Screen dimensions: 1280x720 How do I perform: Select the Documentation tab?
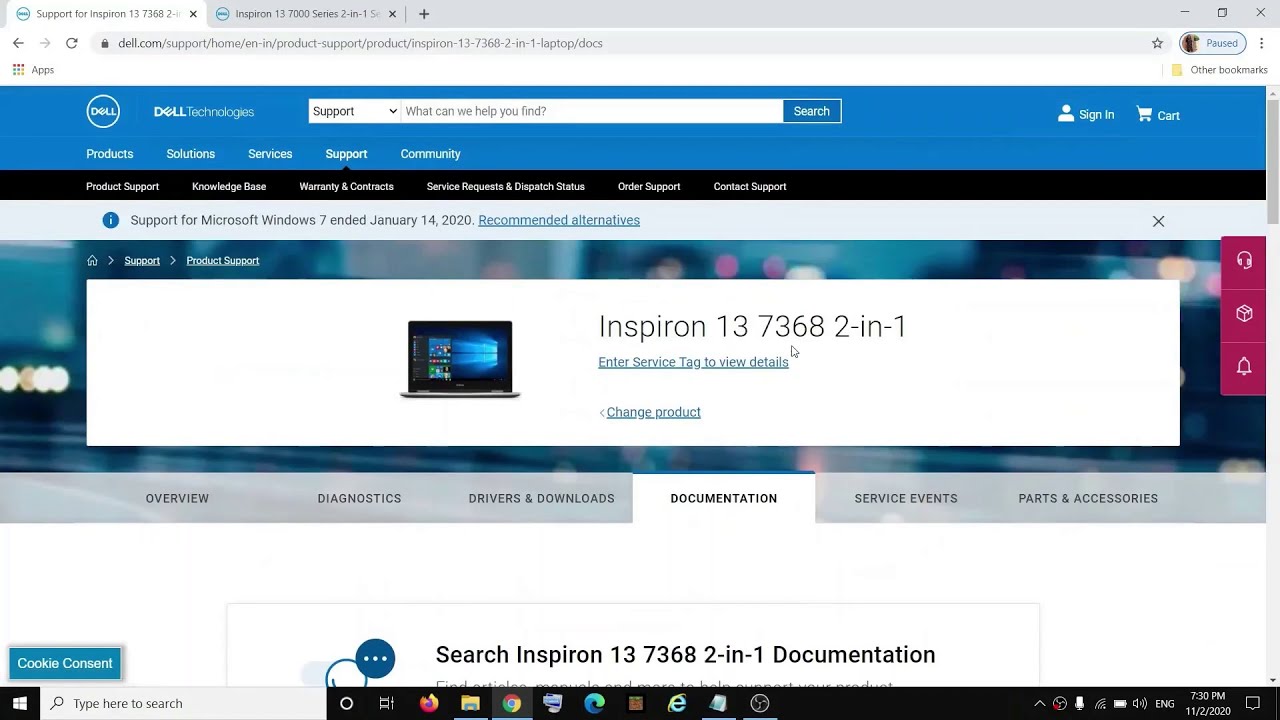724,498
